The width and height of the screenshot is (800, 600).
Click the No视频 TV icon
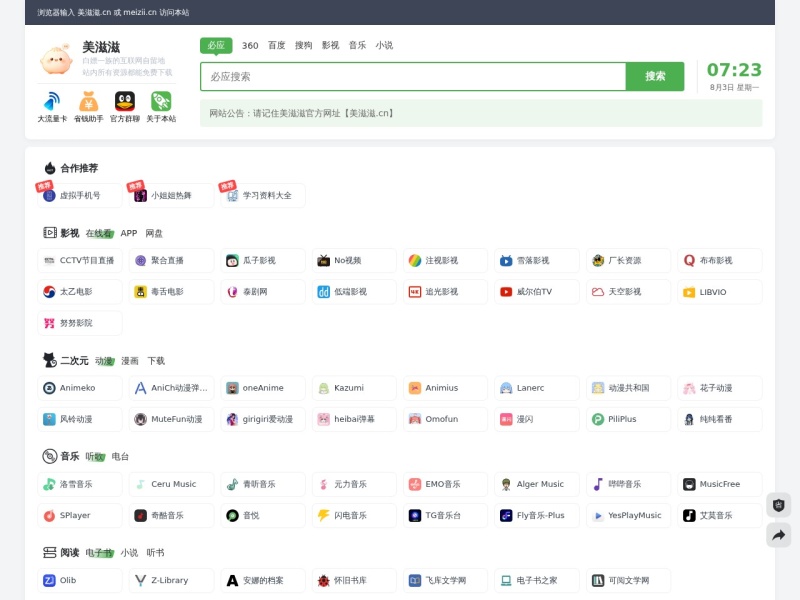point(323,261)
